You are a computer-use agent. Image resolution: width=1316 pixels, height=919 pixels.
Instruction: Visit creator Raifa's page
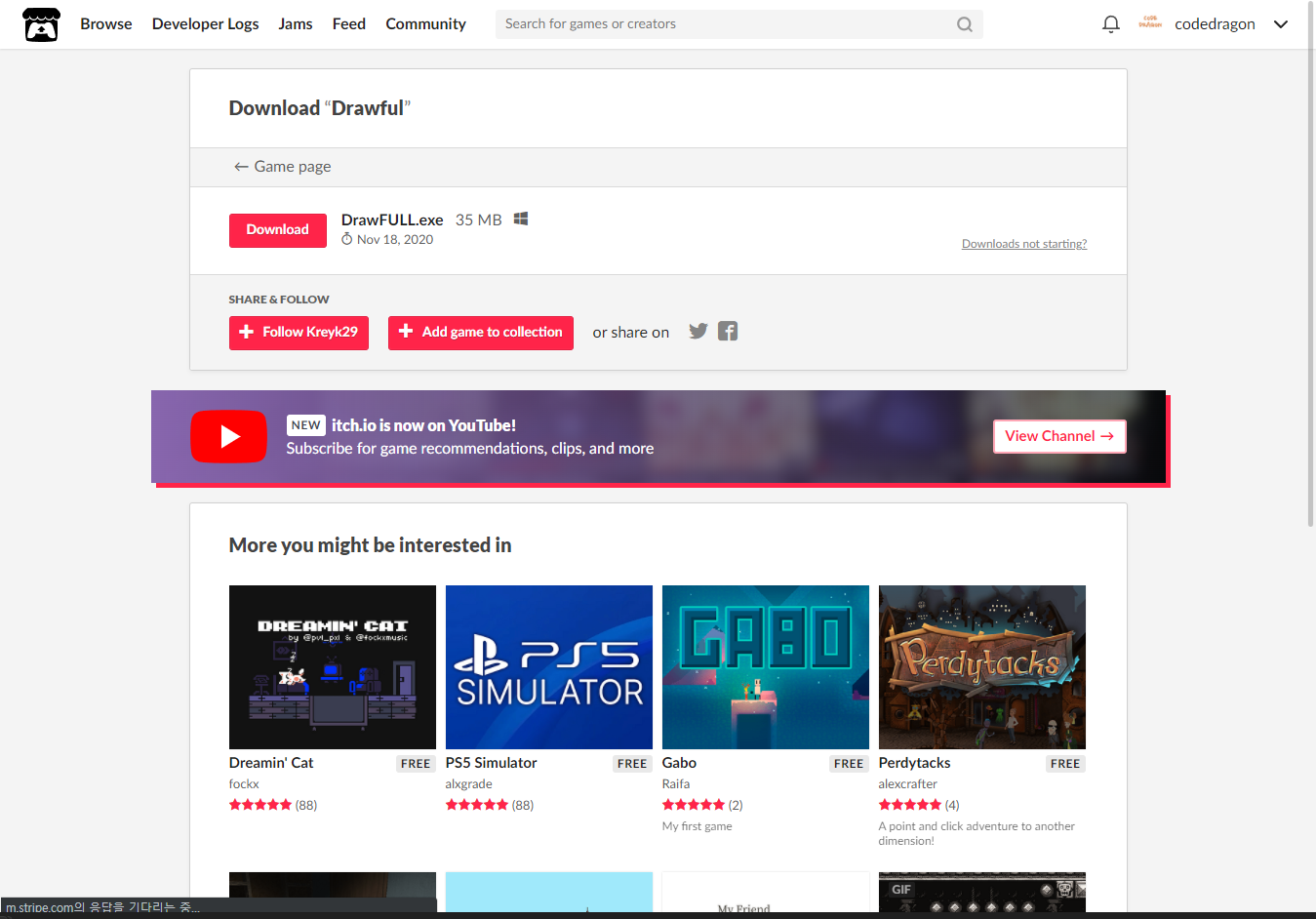coord(676,784)
